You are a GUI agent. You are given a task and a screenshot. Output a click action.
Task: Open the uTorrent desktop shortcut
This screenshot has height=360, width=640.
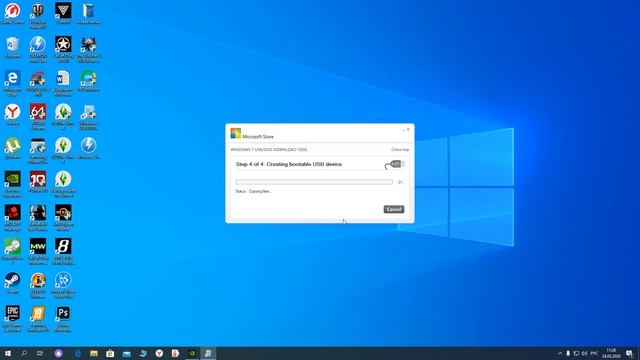pos(13,148)
